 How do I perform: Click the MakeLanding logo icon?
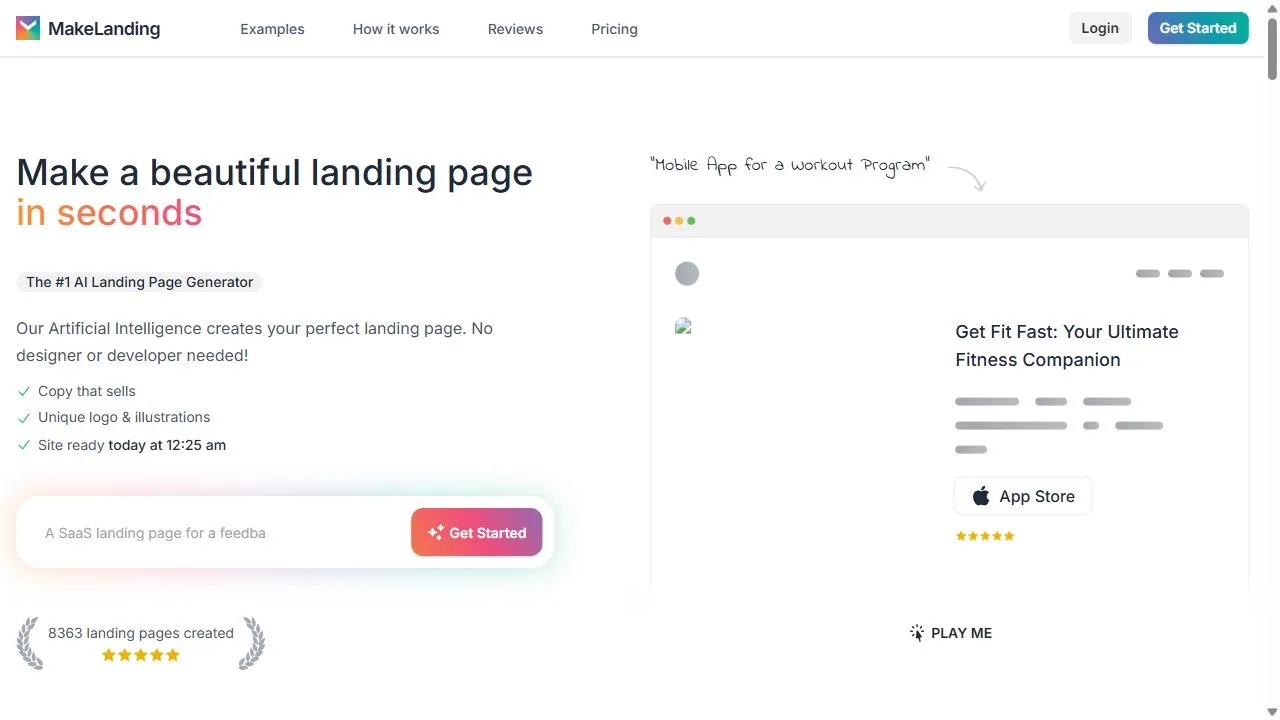28,28
